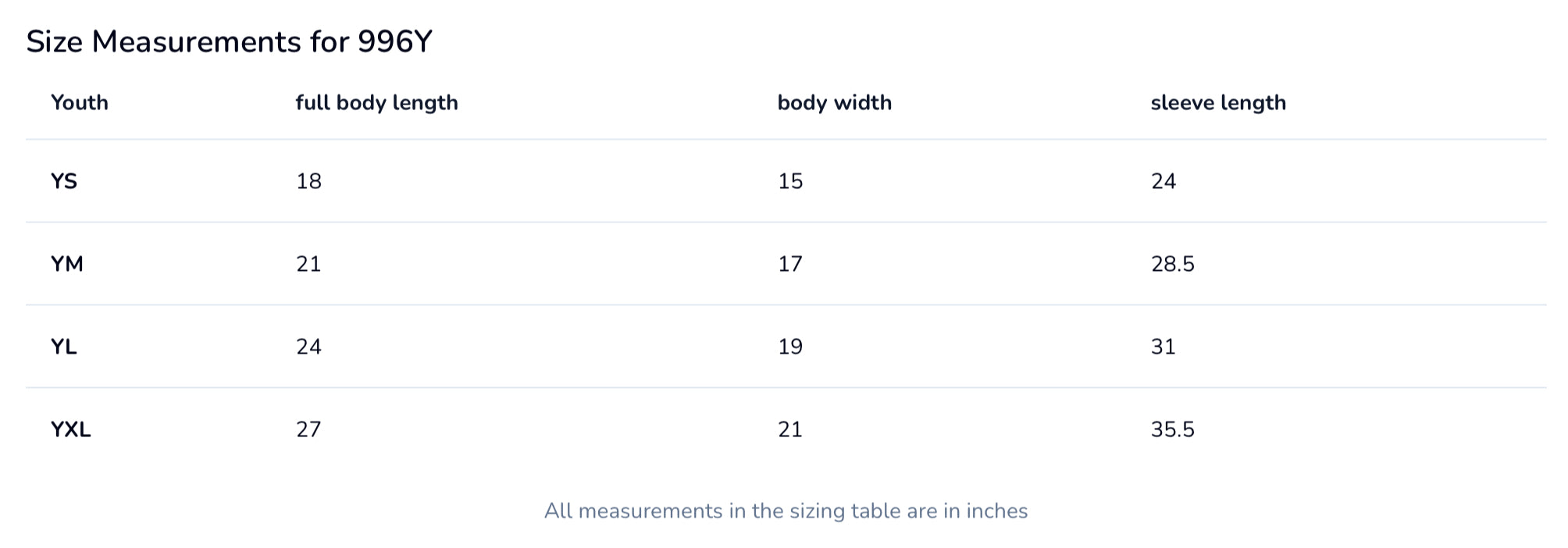This screenshot has width=1568, height=548.
Task: Select the YXL size row label
Action: 71,429
